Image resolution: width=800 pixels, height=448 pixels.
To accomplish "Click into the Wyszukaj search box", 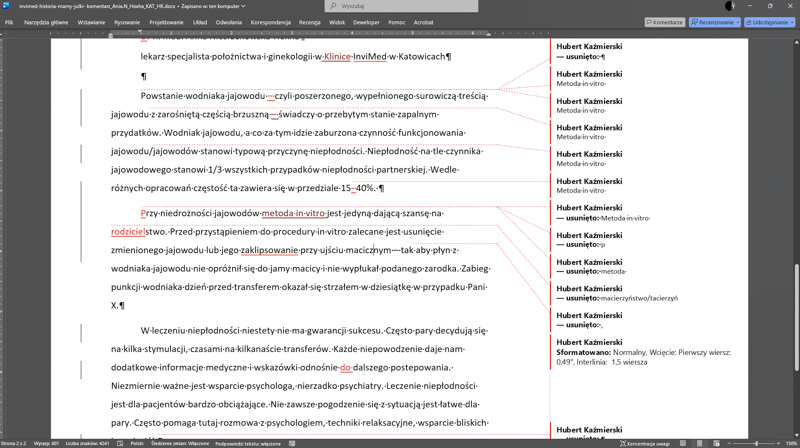I will click(x=400, y=6).
